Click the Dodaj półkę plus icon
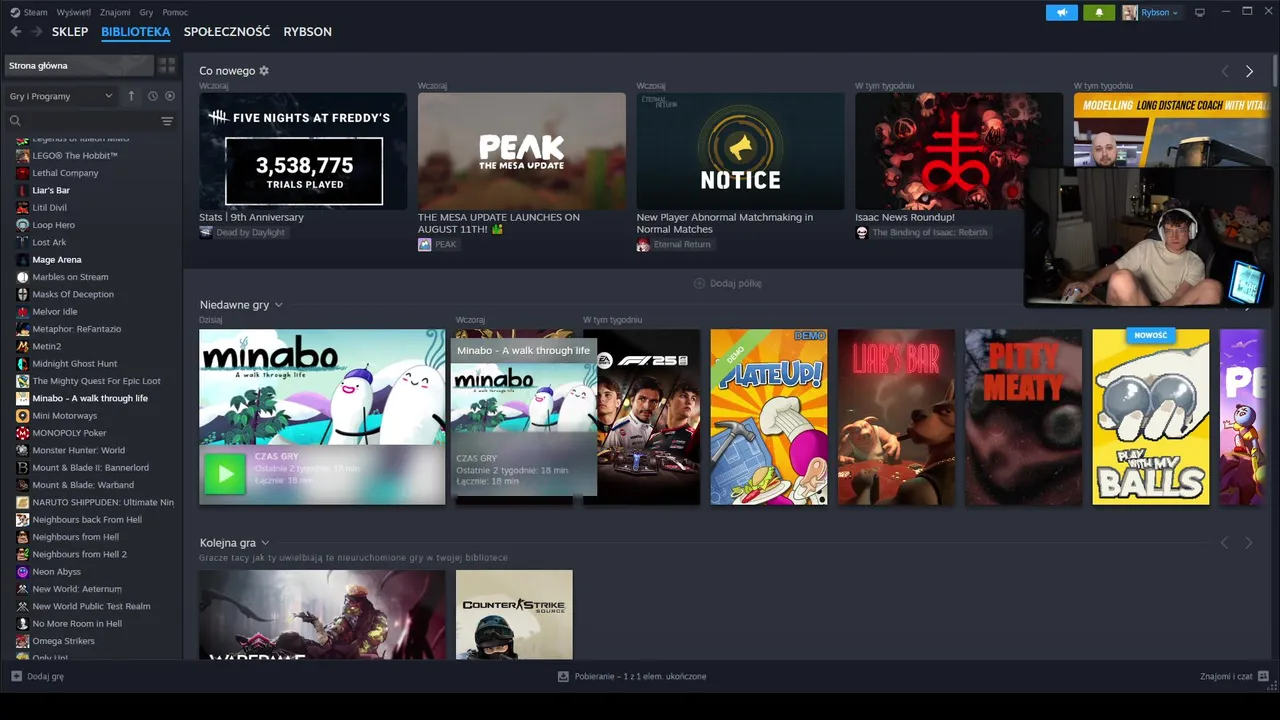 [x=699, y=283]
